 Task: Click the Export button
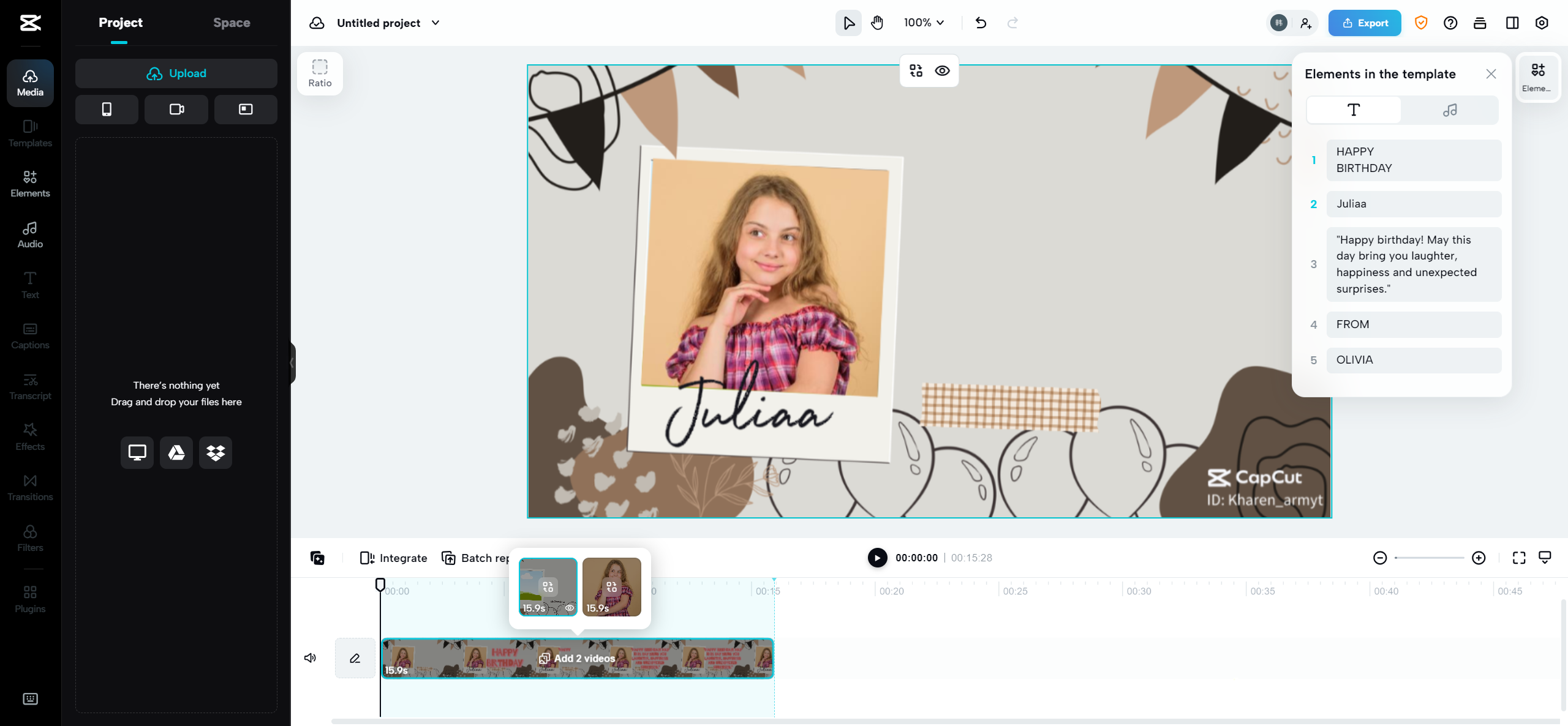1364,23
